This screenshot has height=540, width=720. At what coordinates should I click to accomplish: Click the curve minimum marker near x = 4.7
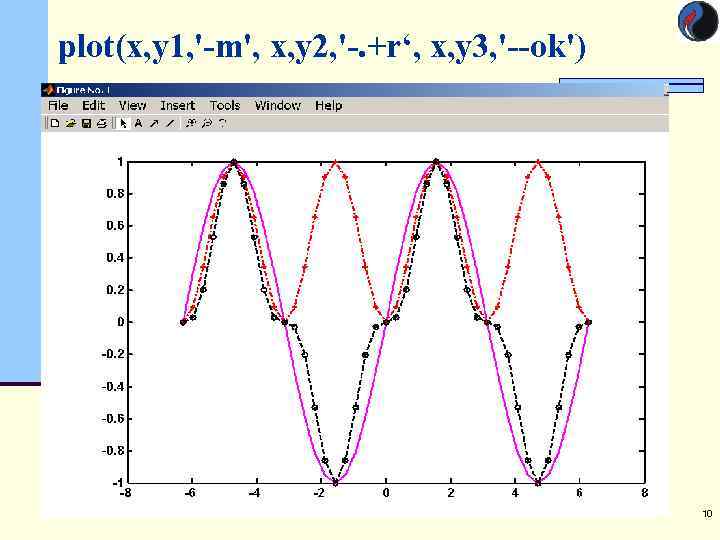(x=538, y=483)
